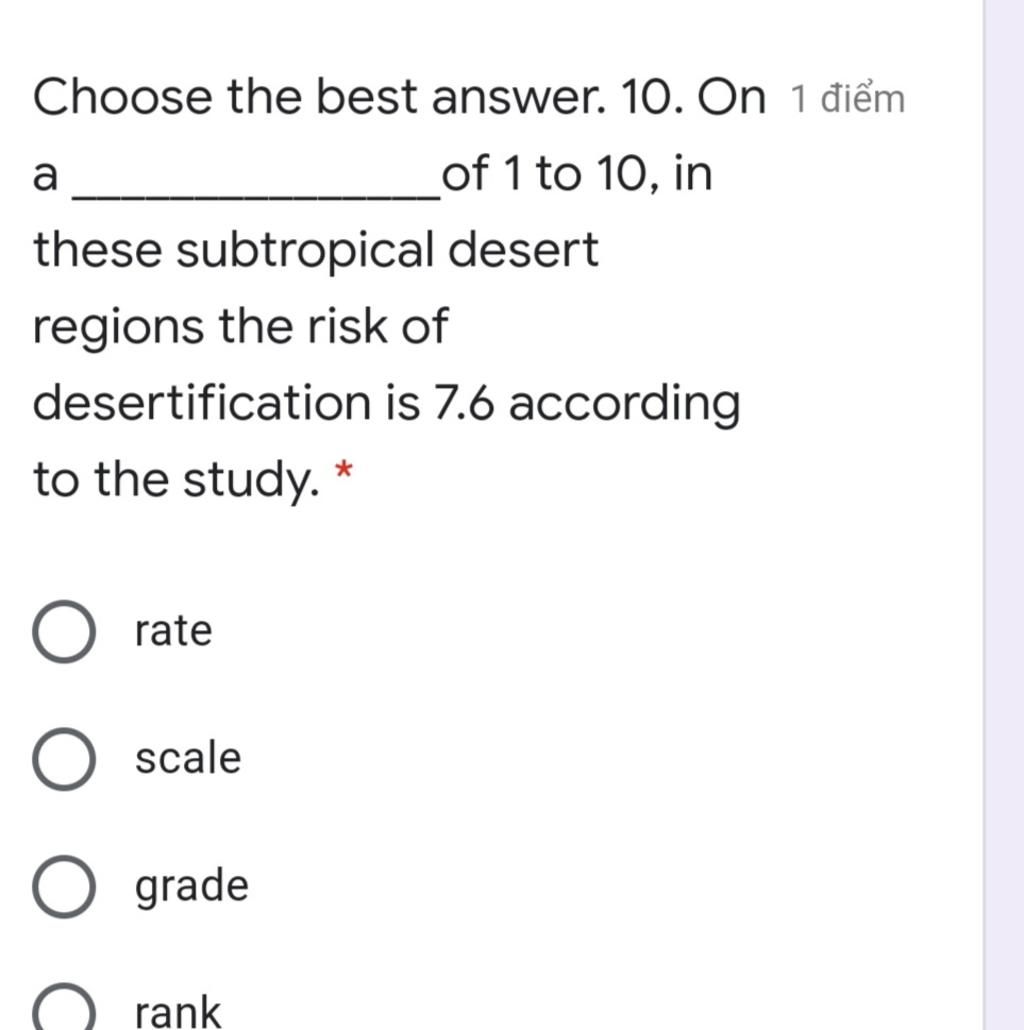Click the "scale" option label text
This screenshot has width=1024, height=1030.
coord(188,758)
